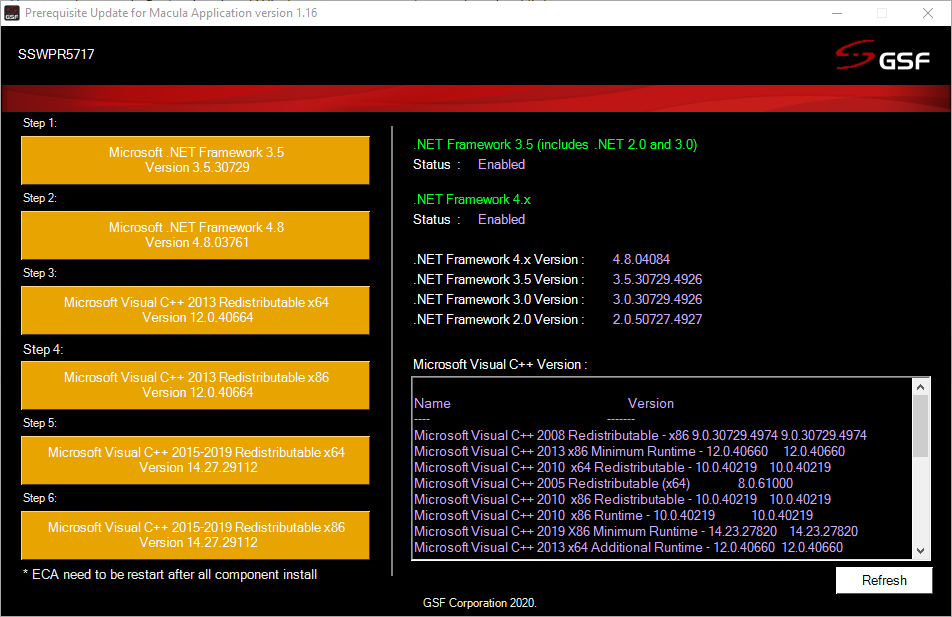The width and height of the screenshot is (952, 617).
Task: Close the Prerequisite Update window
Action: pos(928,13)
